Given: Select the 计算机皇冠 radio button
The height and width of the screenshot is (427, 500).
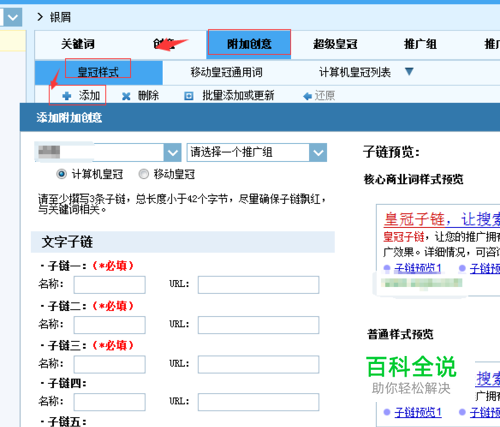Looking at the screenshot, I should click(61, 174).
